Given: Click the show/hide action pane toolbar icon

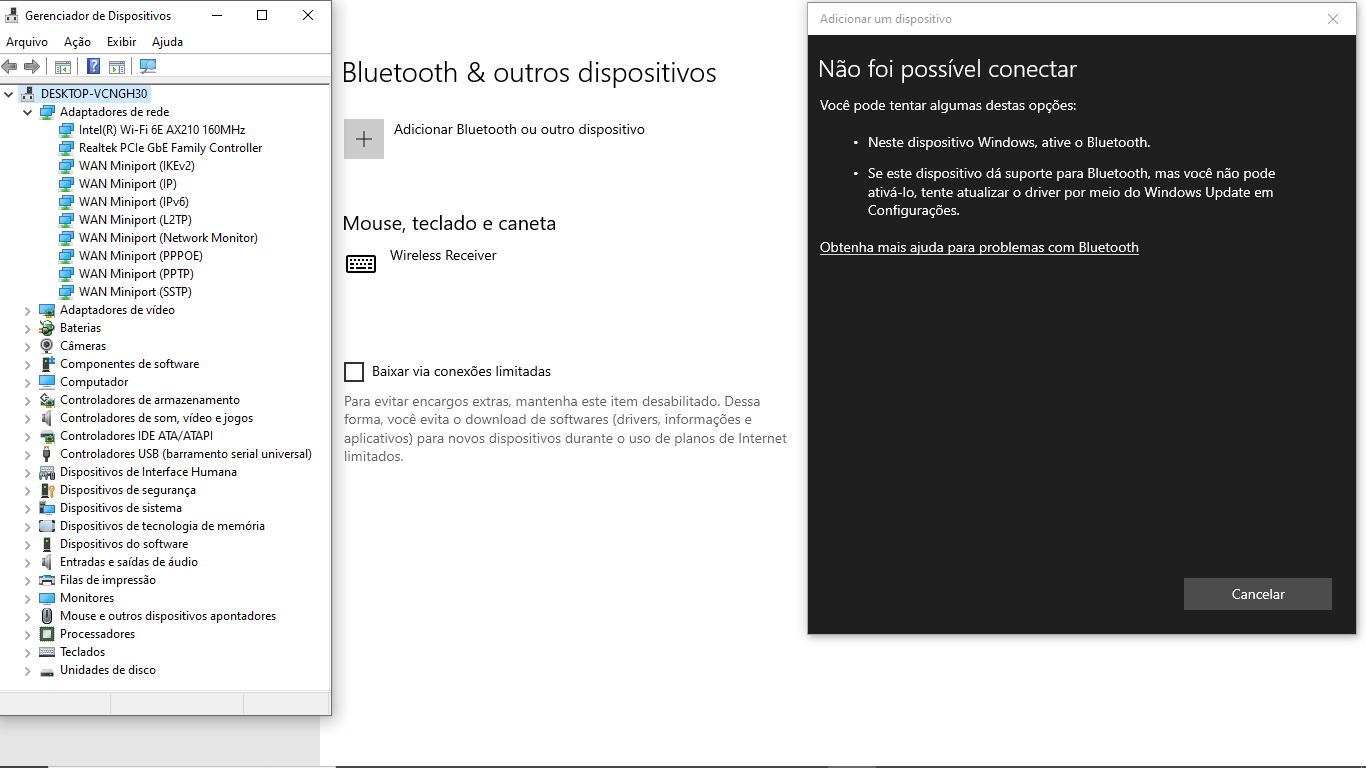Looking at the screenshot, I should tap(117, 66).
